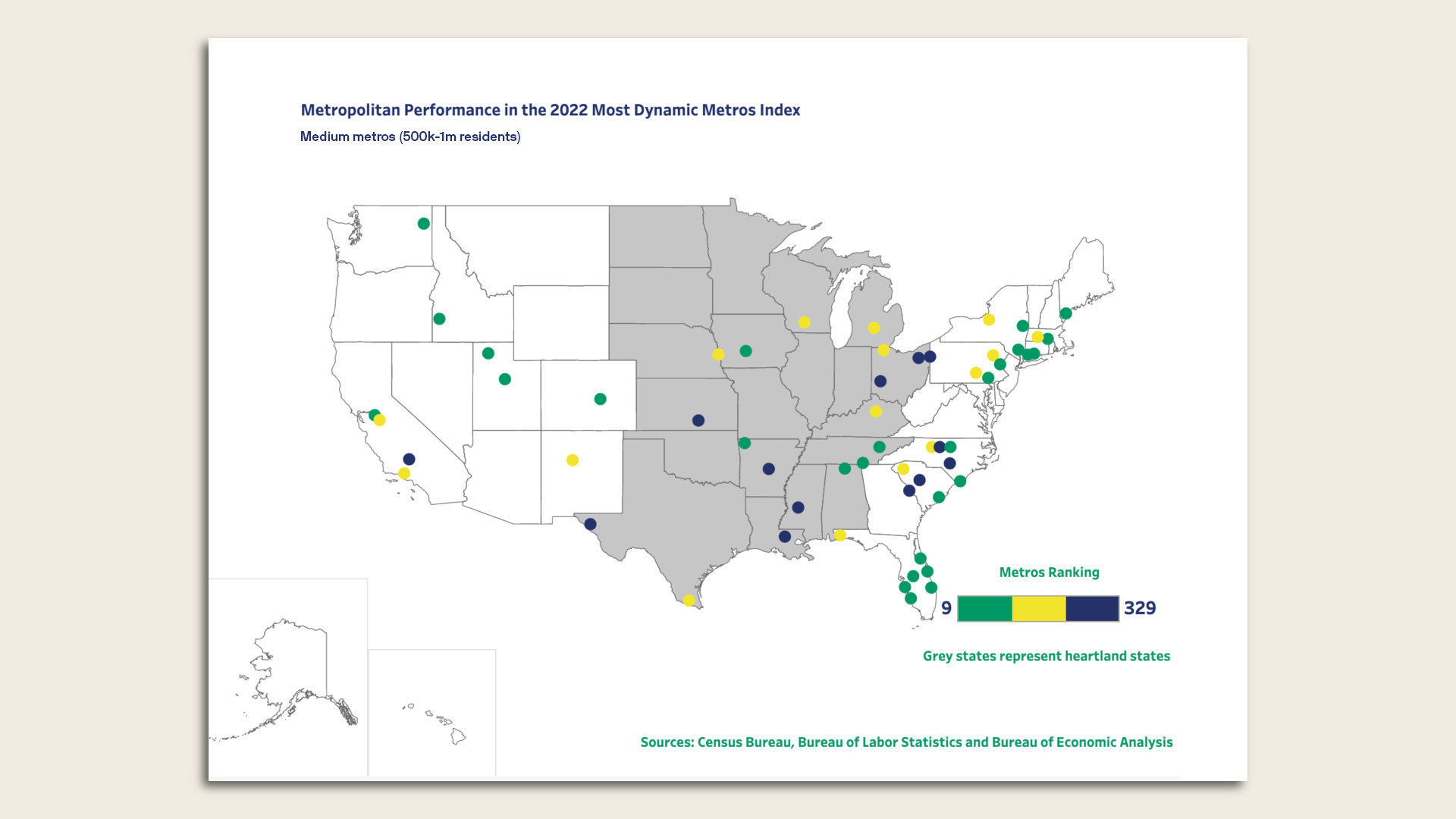The height and width of the screenshot is (819, 1456).
Task: Click the green legend color swatch
Action: coord(984,608)
